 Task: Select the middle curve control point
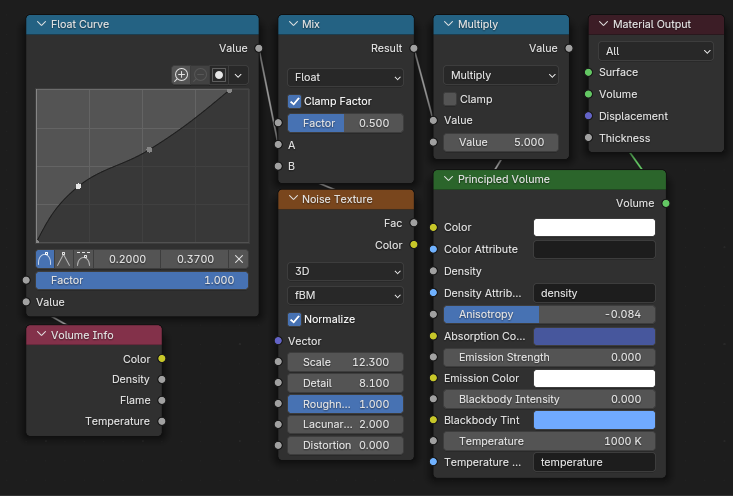coord(149,150)
